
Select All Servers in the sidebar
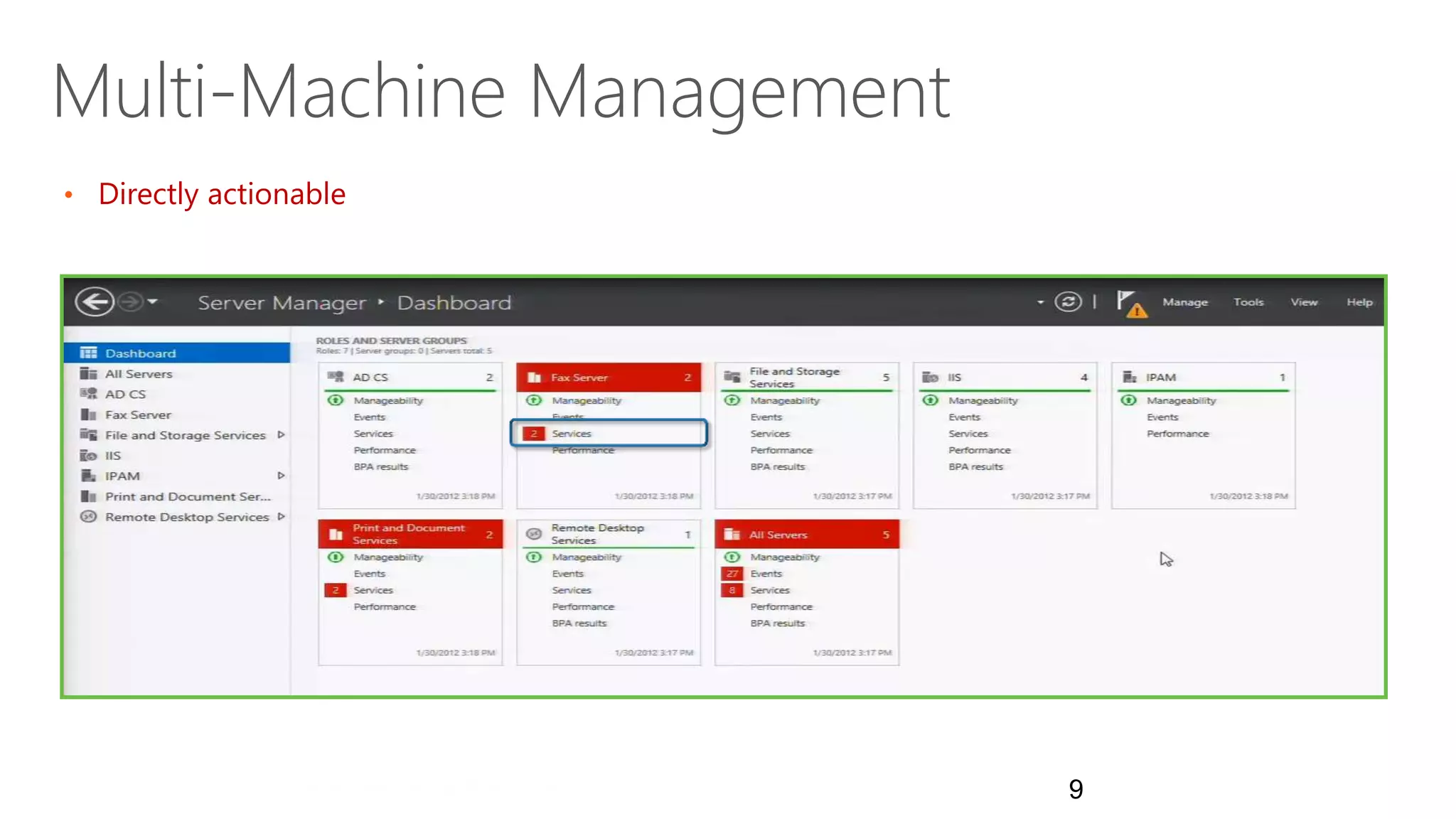177,374
